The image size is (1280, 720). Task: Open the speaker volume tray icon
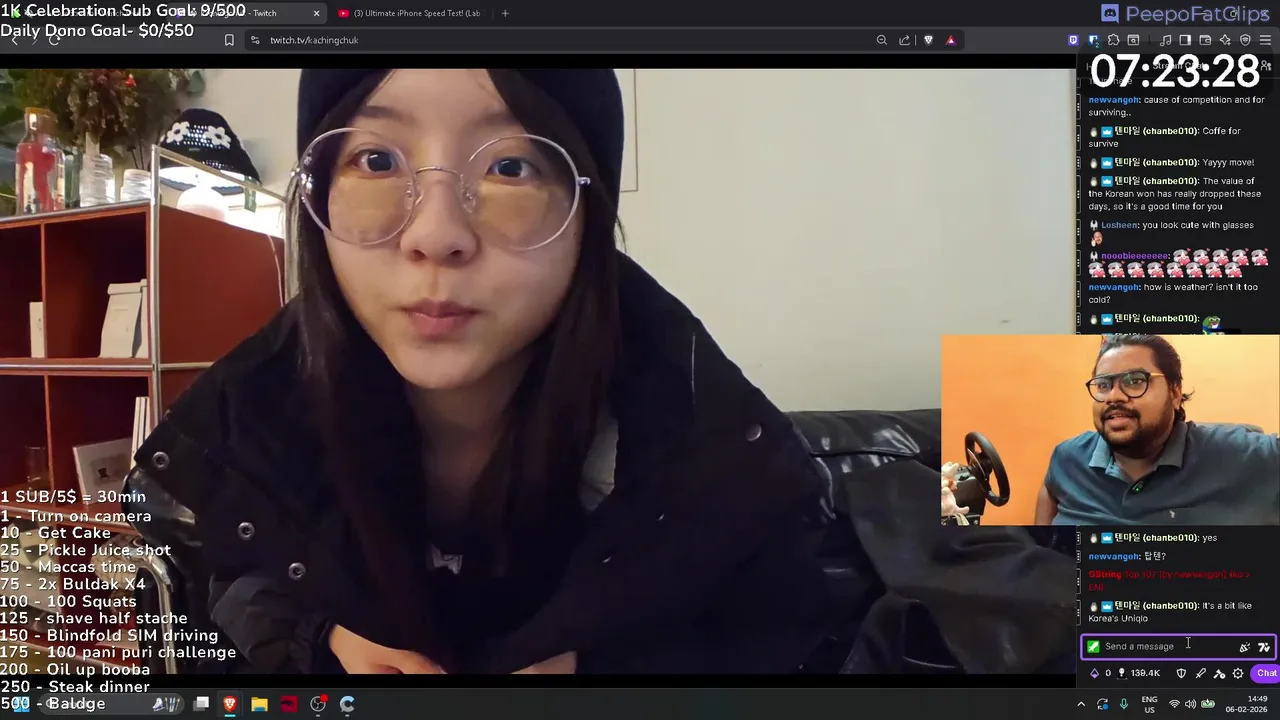pyautogui.click(x=1190, y=704)
